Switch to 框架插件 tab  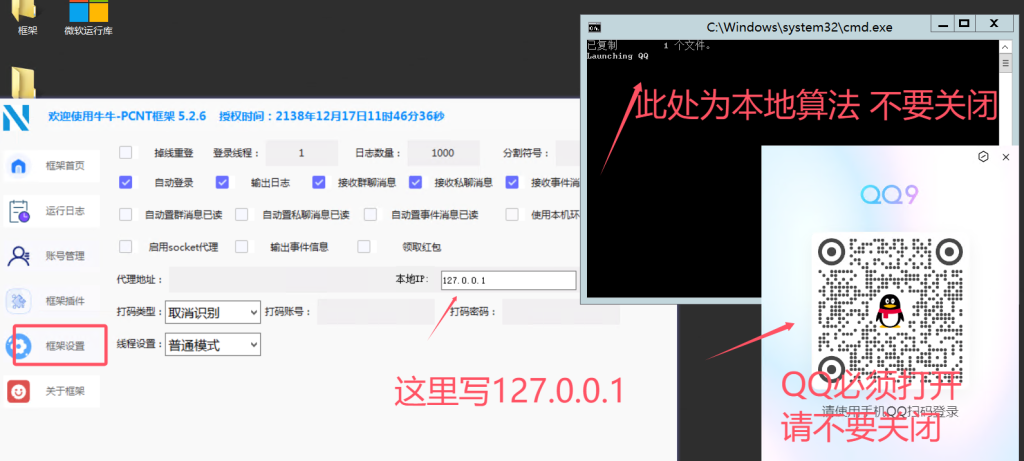[x=52, y=301]
